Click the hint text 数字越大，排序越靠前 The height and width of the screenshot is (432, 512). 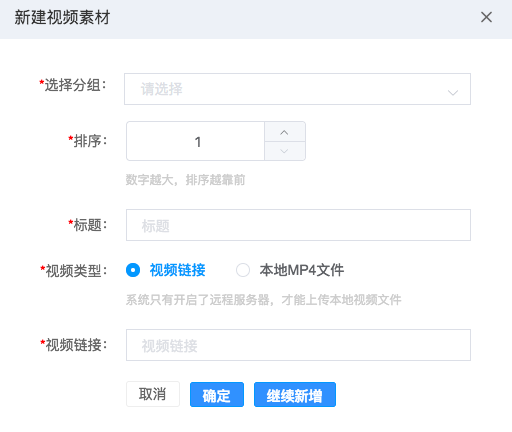(185, 180)
